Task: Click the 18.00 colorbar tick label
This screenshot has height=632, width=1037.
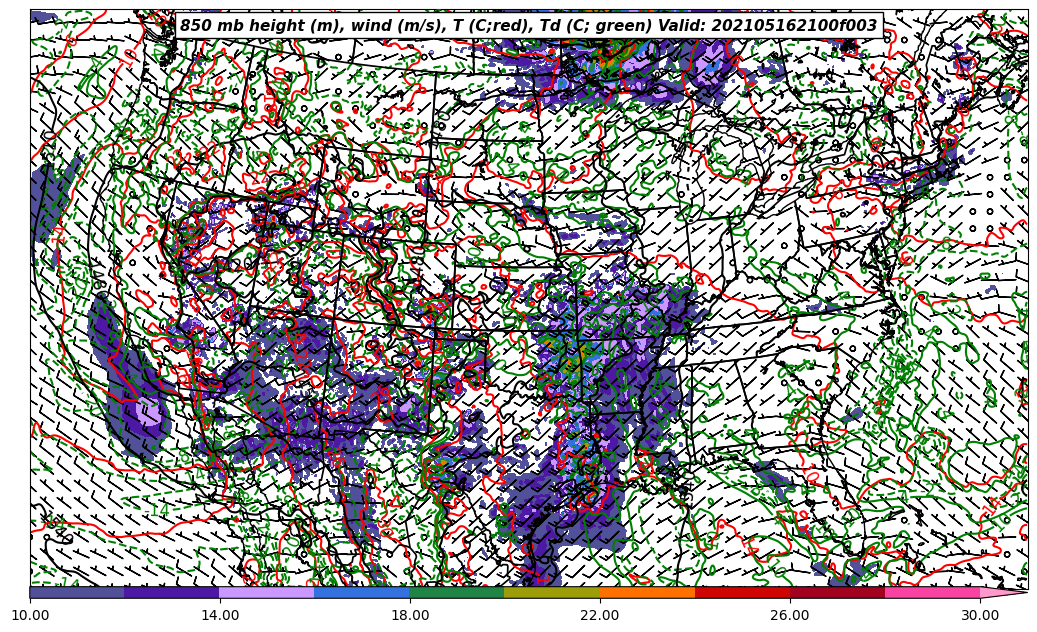Action: coord(409,615)
